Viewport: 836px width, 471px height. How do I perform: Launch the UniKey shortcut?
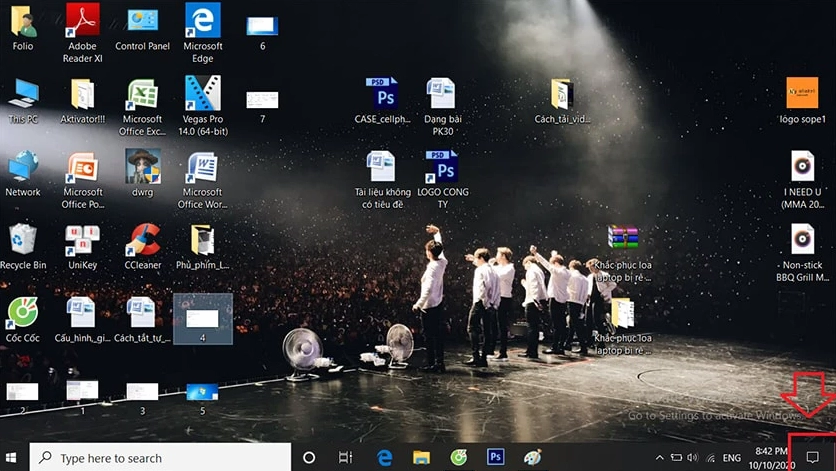83,247
